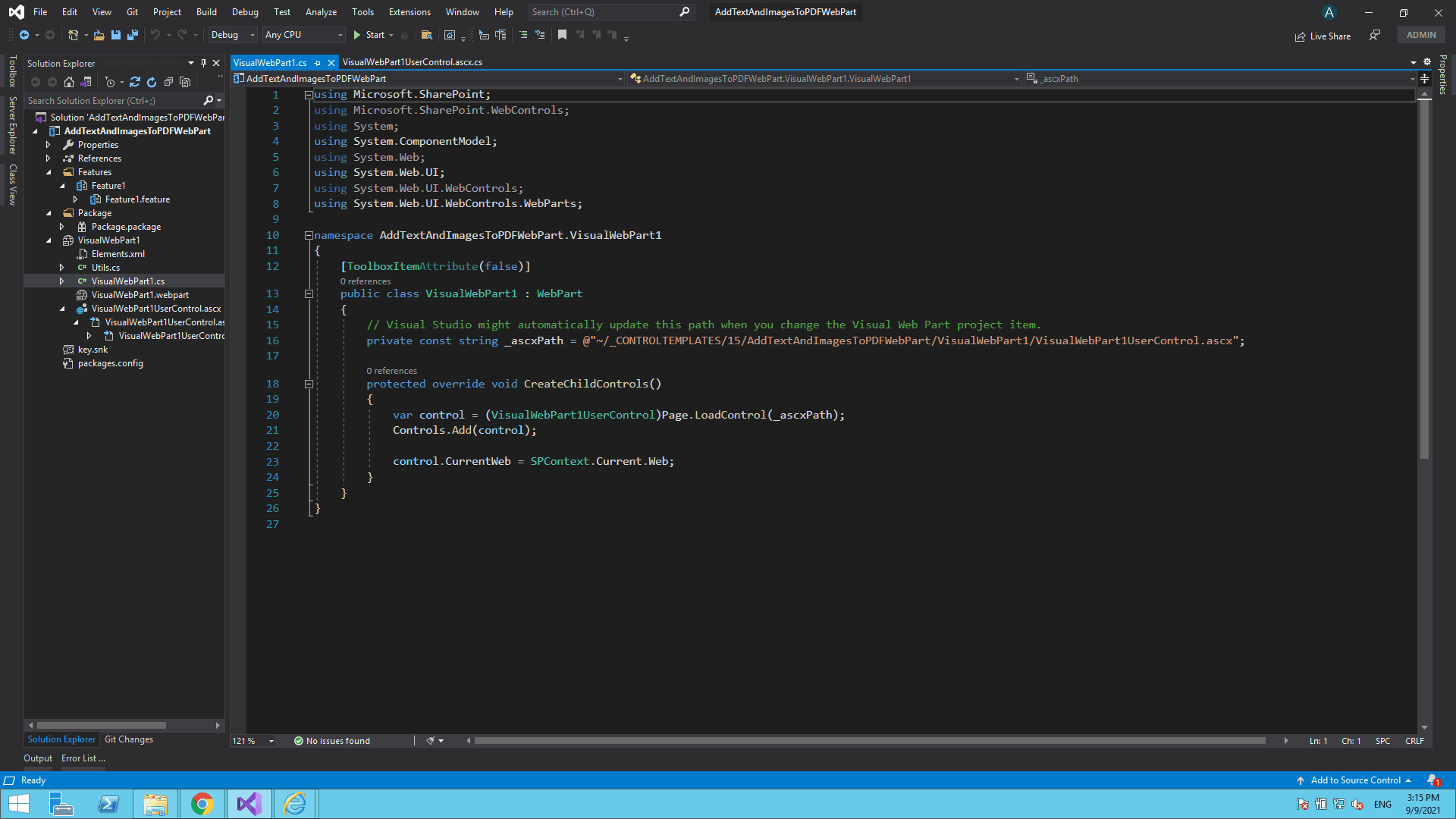Click the Open File toolbar icon
1456x819 pixels.
[99, 35]
